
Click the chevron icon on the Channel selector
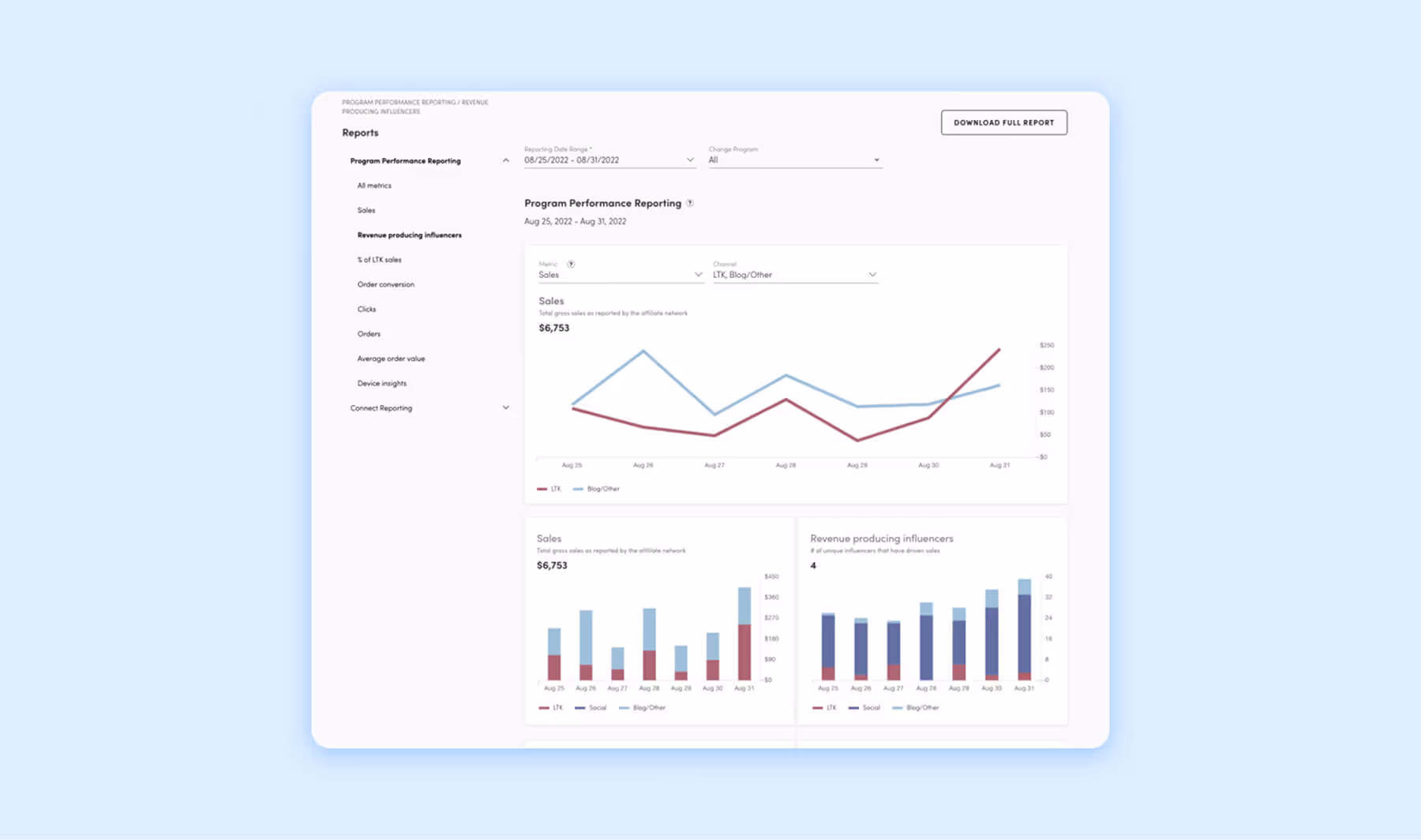point(872,275)
